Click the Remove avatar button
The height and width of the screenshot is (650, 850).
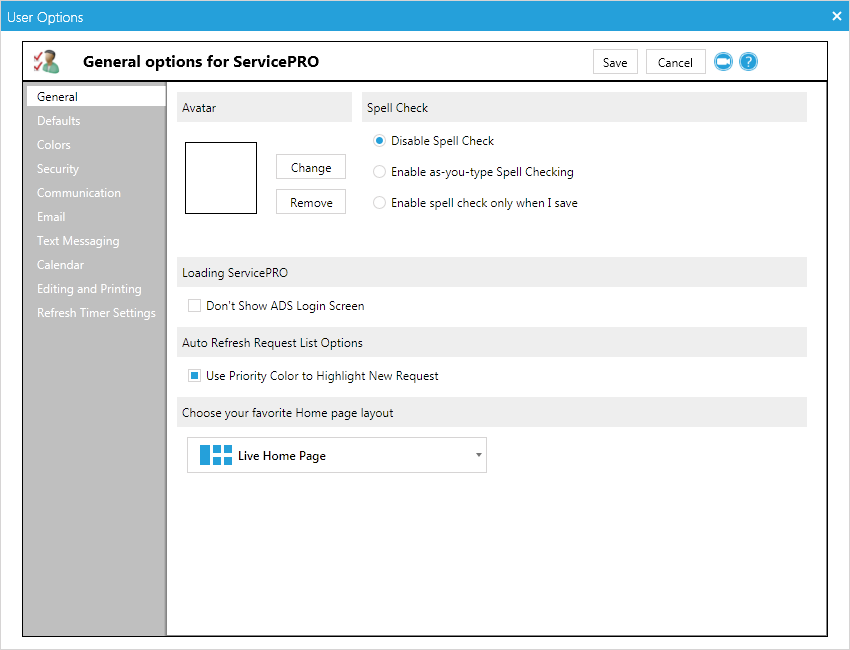[311, 202]
